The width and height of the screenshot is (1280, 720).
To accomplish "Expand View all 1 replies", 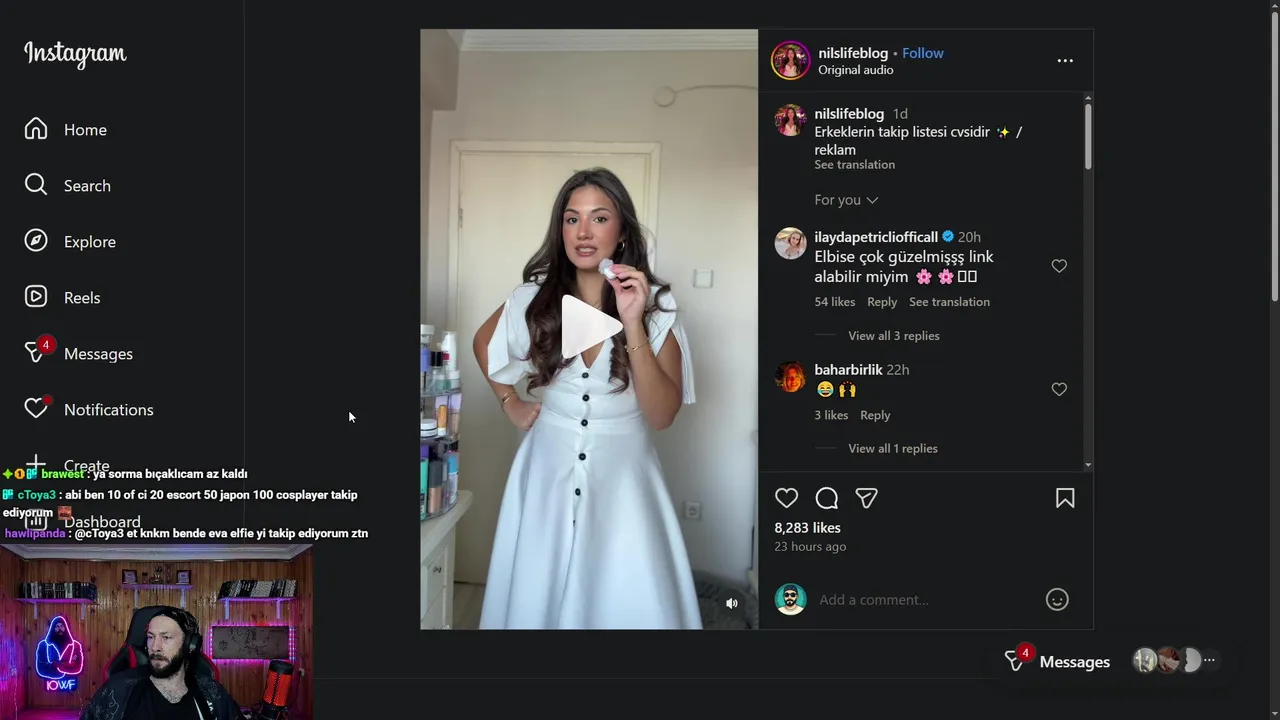I will (893, 449).
